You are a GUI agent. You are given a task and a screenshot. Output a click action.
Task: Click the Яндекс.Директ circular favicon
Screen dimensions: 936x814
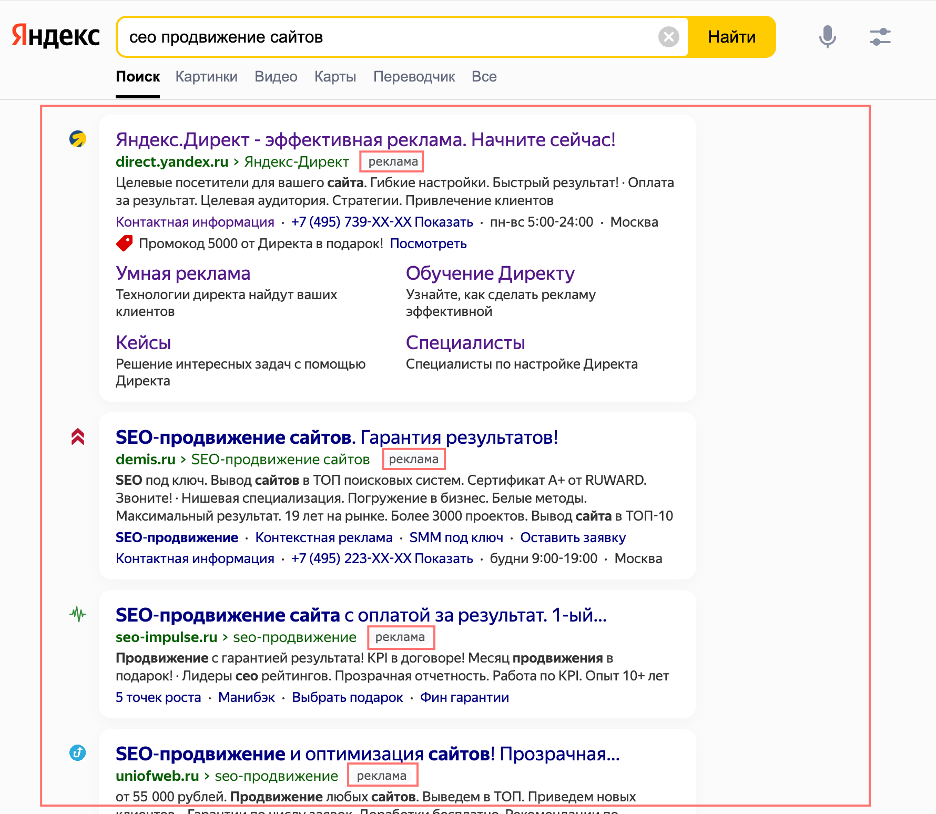(75, 140)
